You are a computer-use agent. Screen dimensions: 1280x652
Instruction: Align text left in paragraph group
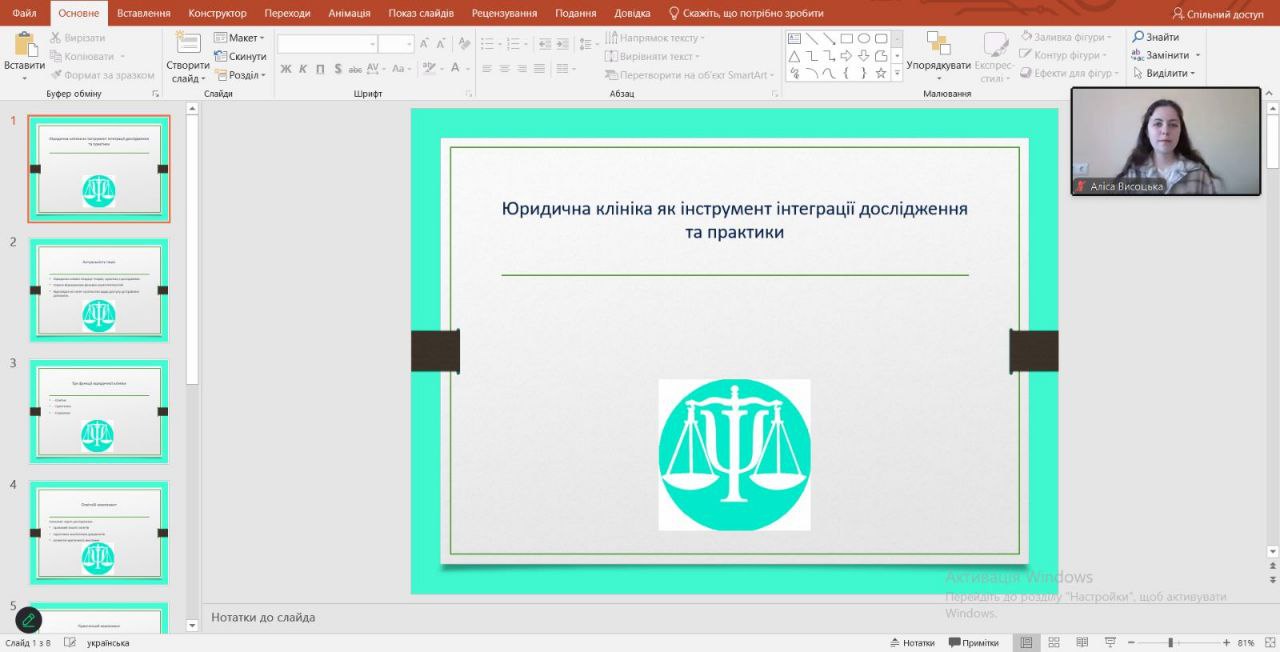pyautogui.click(x=487, y=69)
